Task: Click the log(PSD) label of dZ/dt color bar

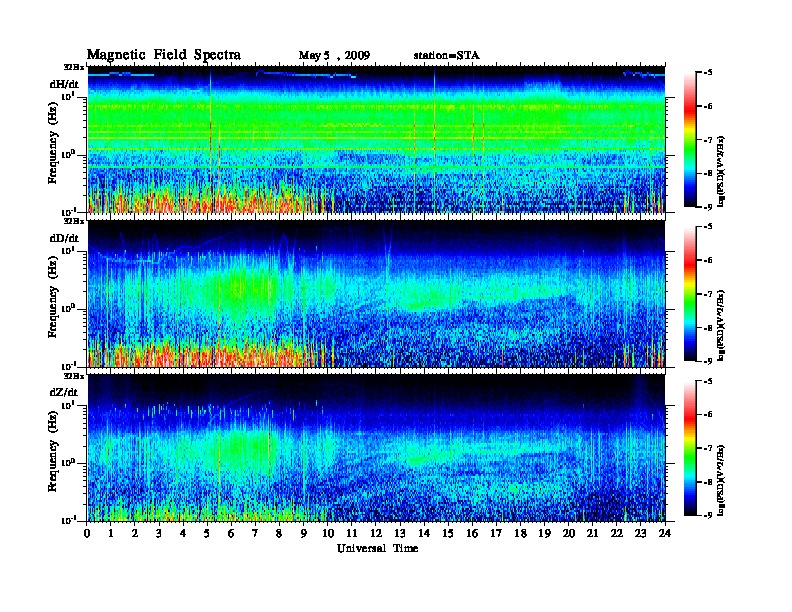Action: [721, 480]
